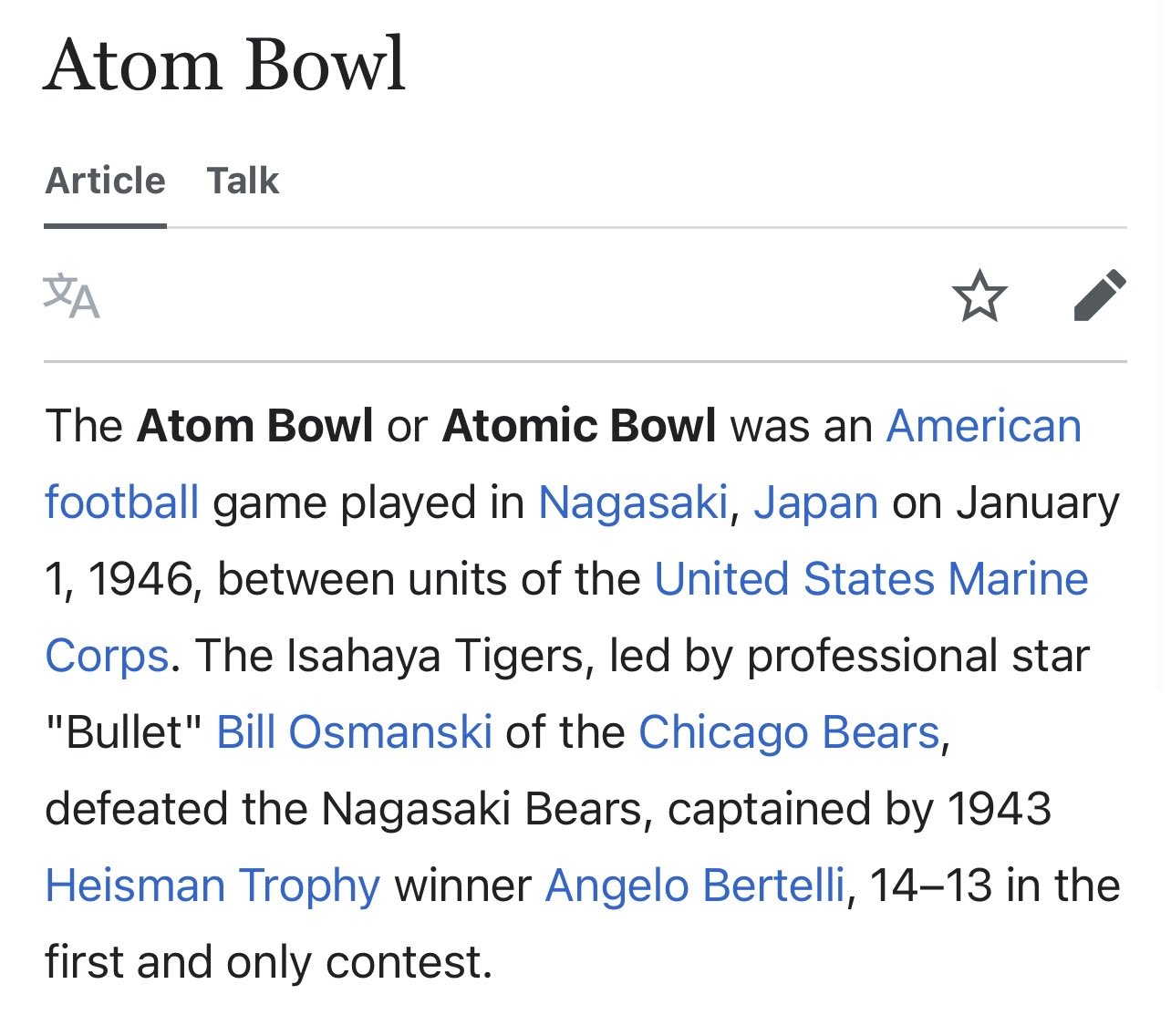Click the bold Atomic Bowl text

coord(579,426)
